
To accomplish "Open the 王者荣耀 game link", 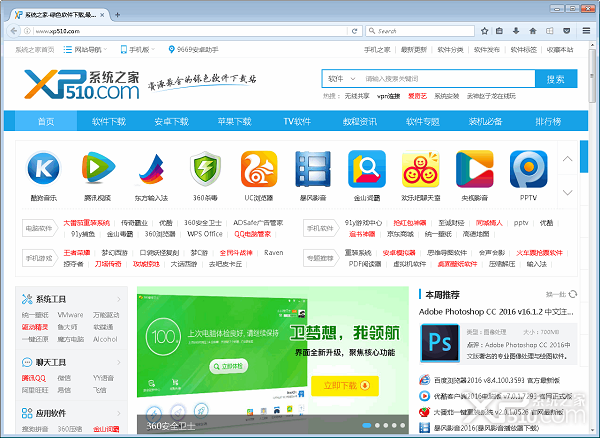I will tap(77, 252).
